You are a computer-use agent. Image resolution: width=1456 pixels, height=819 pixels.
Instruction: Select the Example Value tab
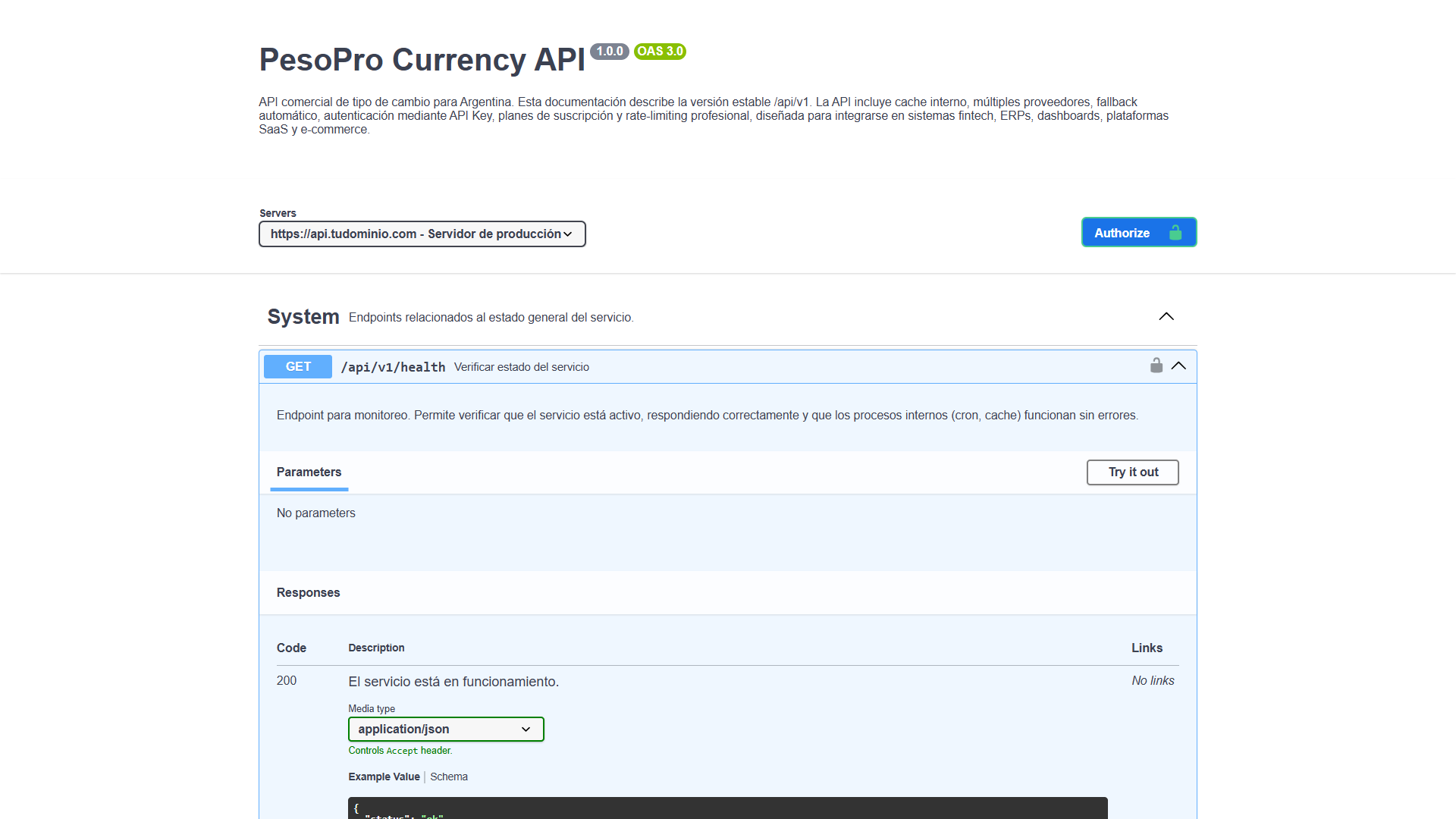(384, 777)
